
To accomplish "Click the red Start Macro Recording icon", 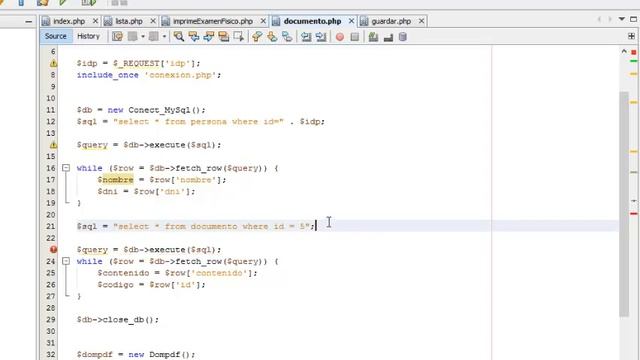I will 340,37.
